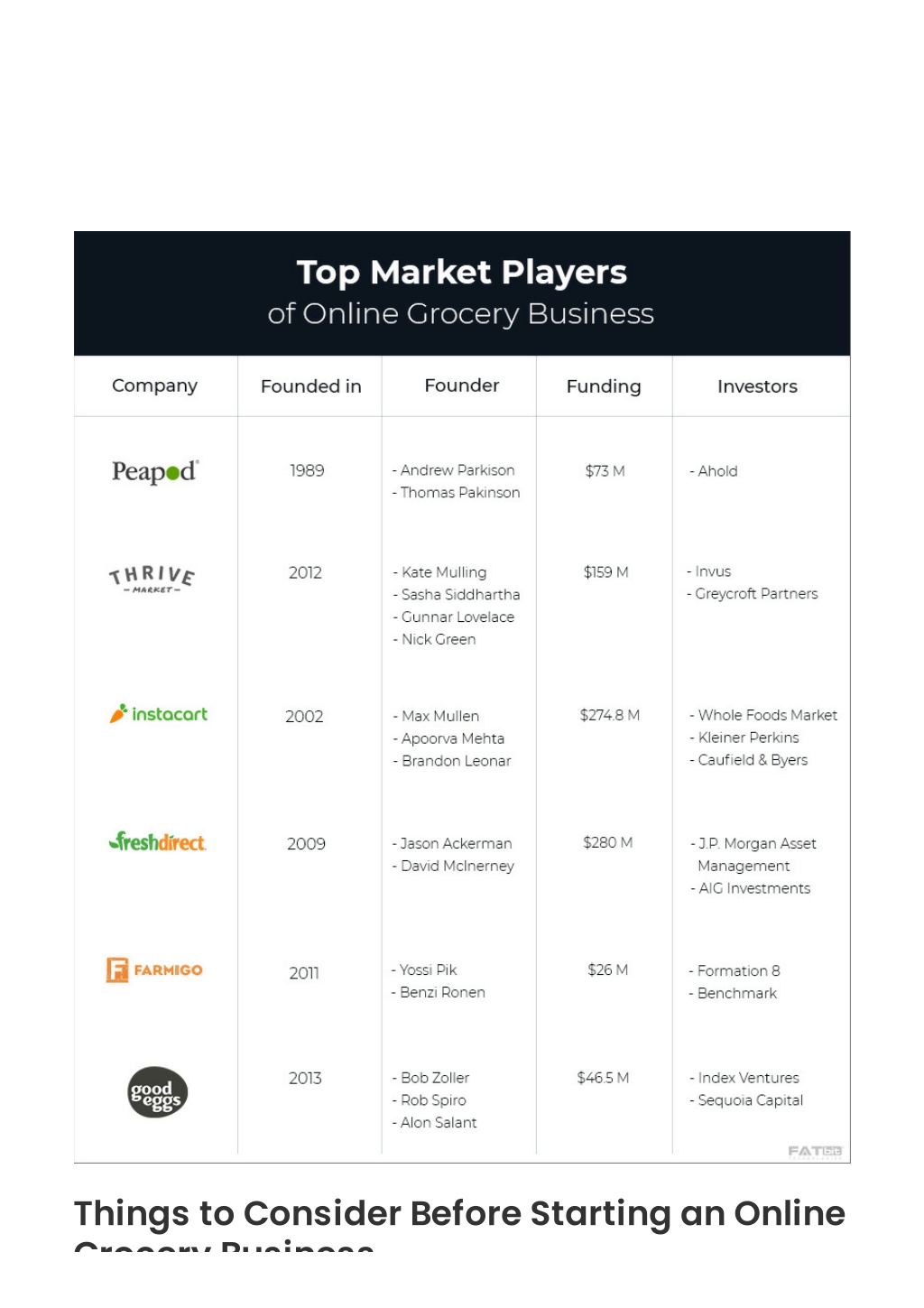Click the Sequoia Capital investor entry
The image size is (924, 1308).
pyautogui.click(x=750, y=1100)
